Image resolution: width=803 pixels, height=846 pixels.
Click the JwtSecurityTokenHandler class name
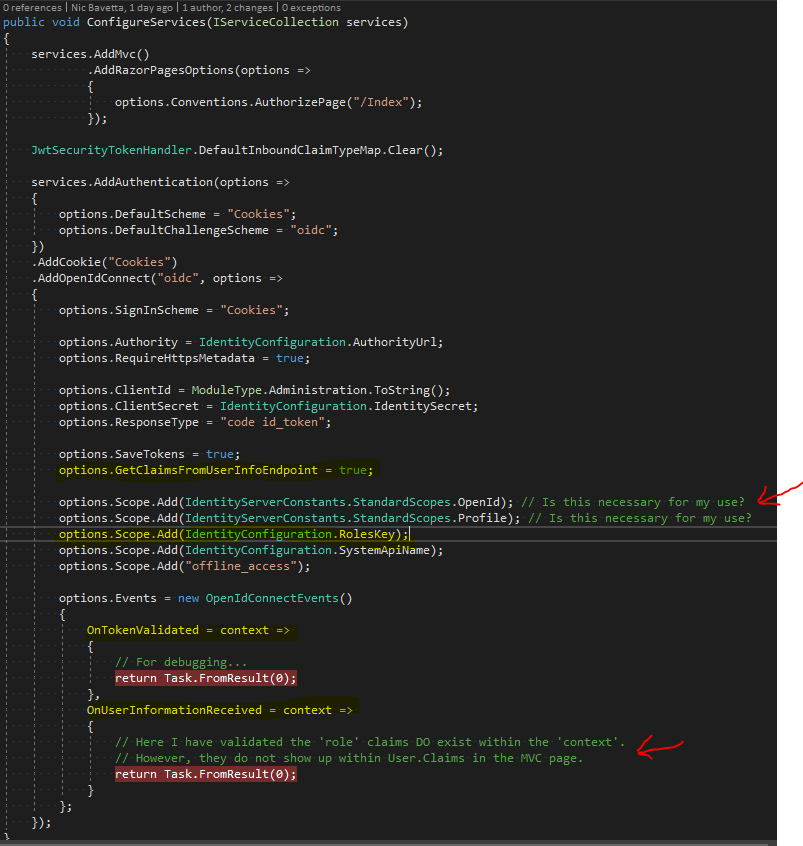pyautogui.click(x=111, y=150)
